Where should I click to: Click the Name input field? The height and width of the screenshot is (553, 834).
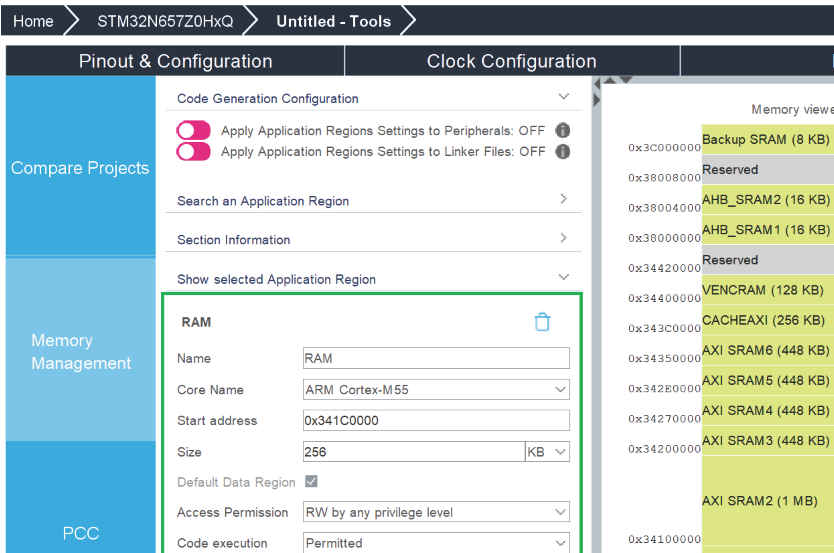pos(436,358)
